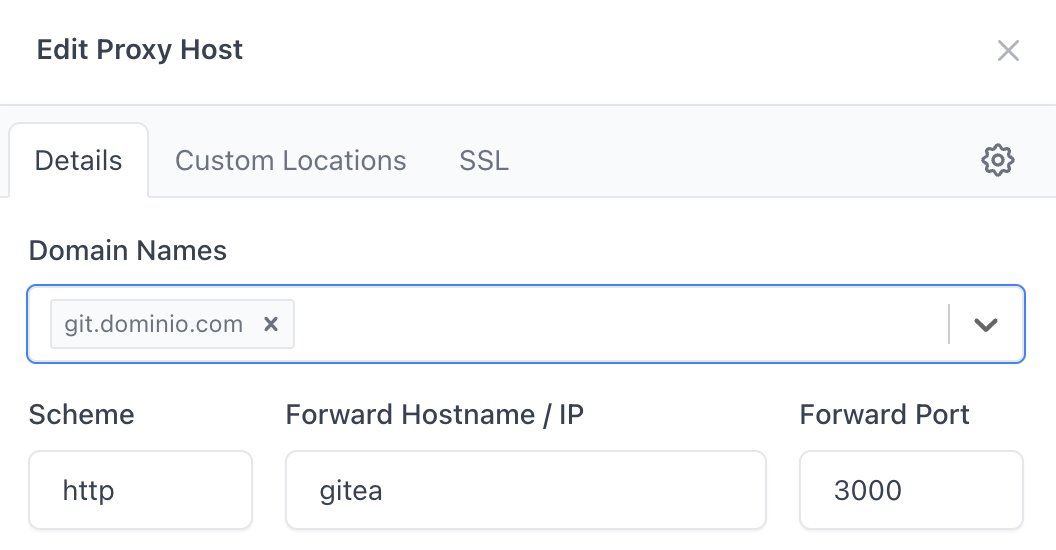Click the divider left of the dropdown chevron
The height and width of the screenshot is (550, 1056).
point(948,324)
